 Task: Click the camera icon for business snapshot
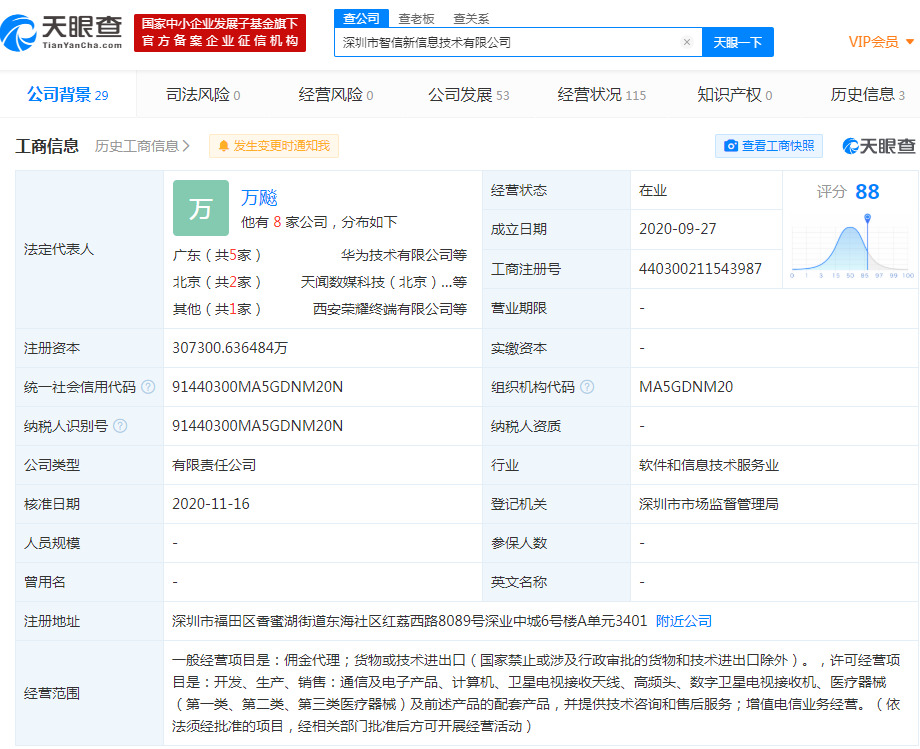point(731,146)
